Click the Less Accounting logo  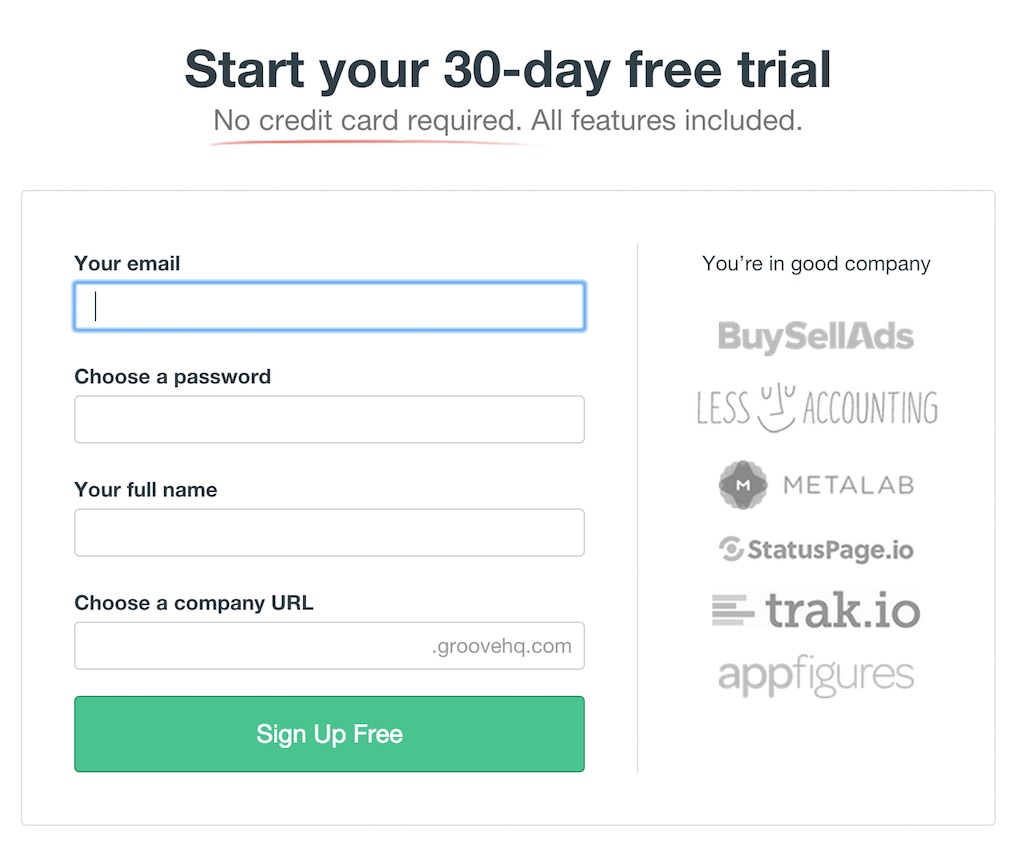[x=817, y=408]
